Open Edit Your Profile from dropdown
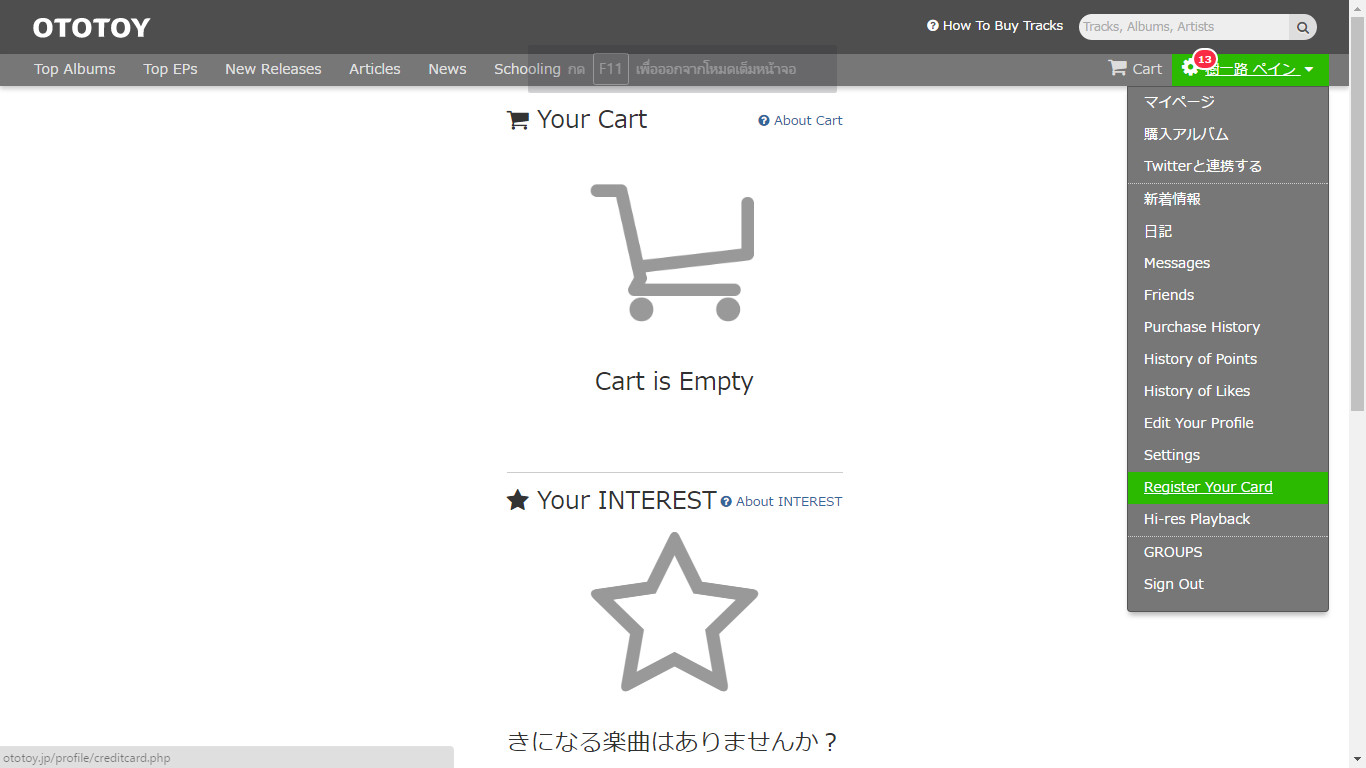 (x=1198, y=423)
